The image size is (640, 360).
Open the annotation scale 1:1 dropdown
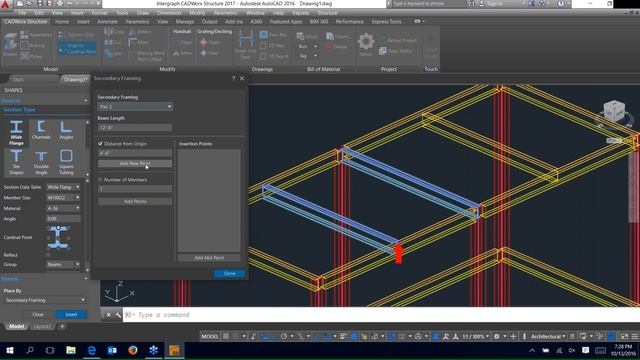[x=475, y=336]
